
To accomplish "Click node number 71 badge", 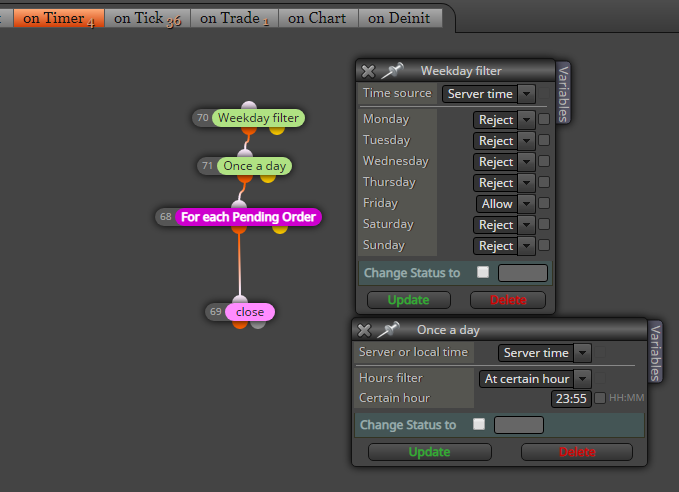I will tap(207, 166).
